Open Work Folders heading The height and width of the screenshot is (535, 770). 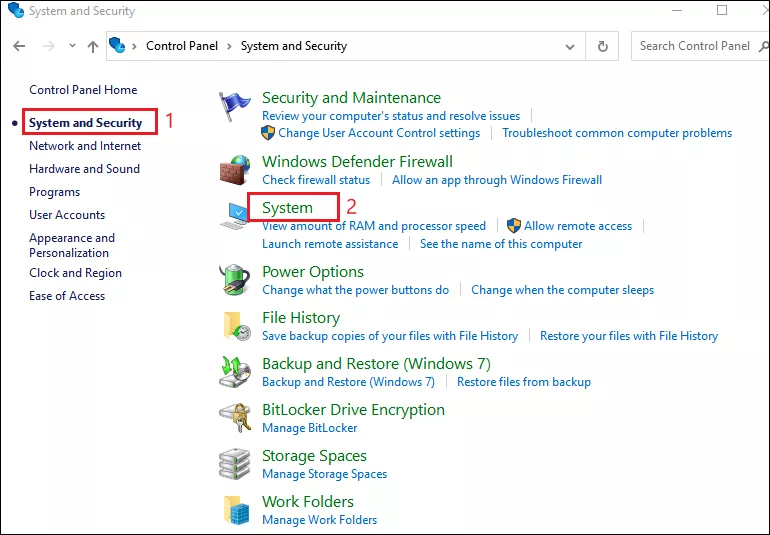308,502
